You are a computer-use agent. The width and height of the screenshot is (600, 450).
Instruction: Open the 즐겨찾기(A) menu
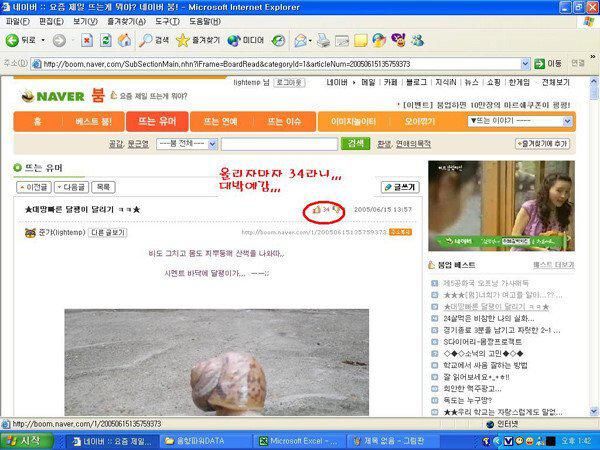click(126, 21)
